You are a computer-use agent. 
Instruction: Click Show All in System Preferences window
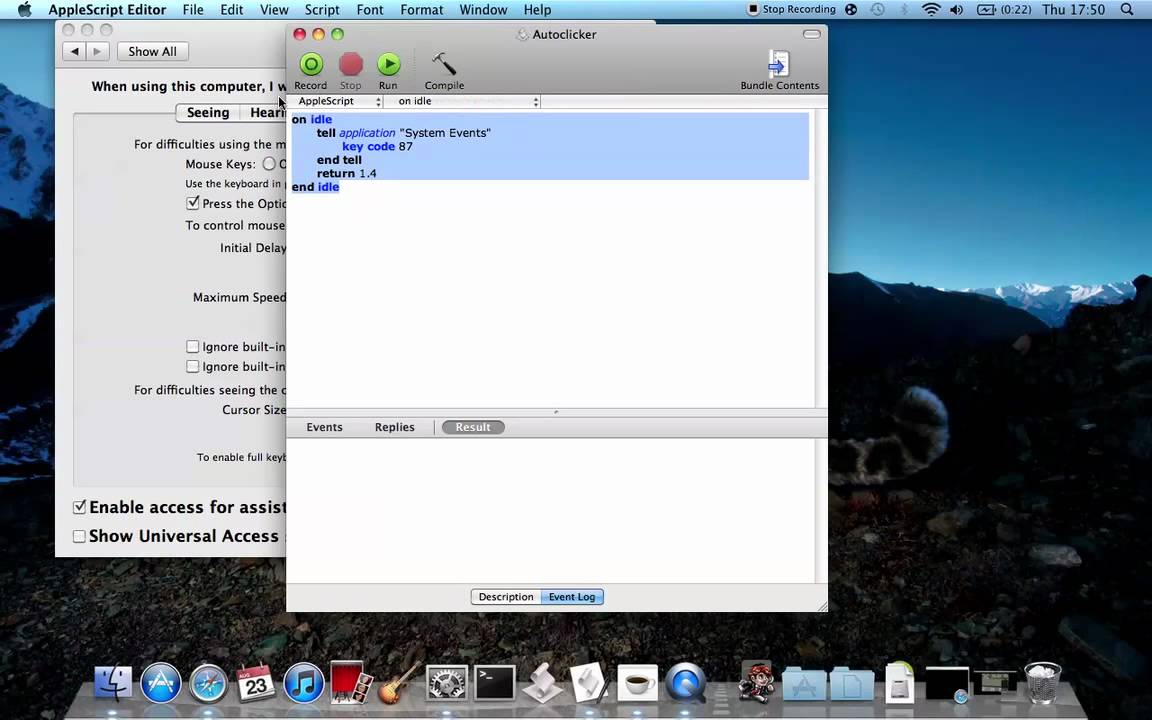(x=152, y=51)
